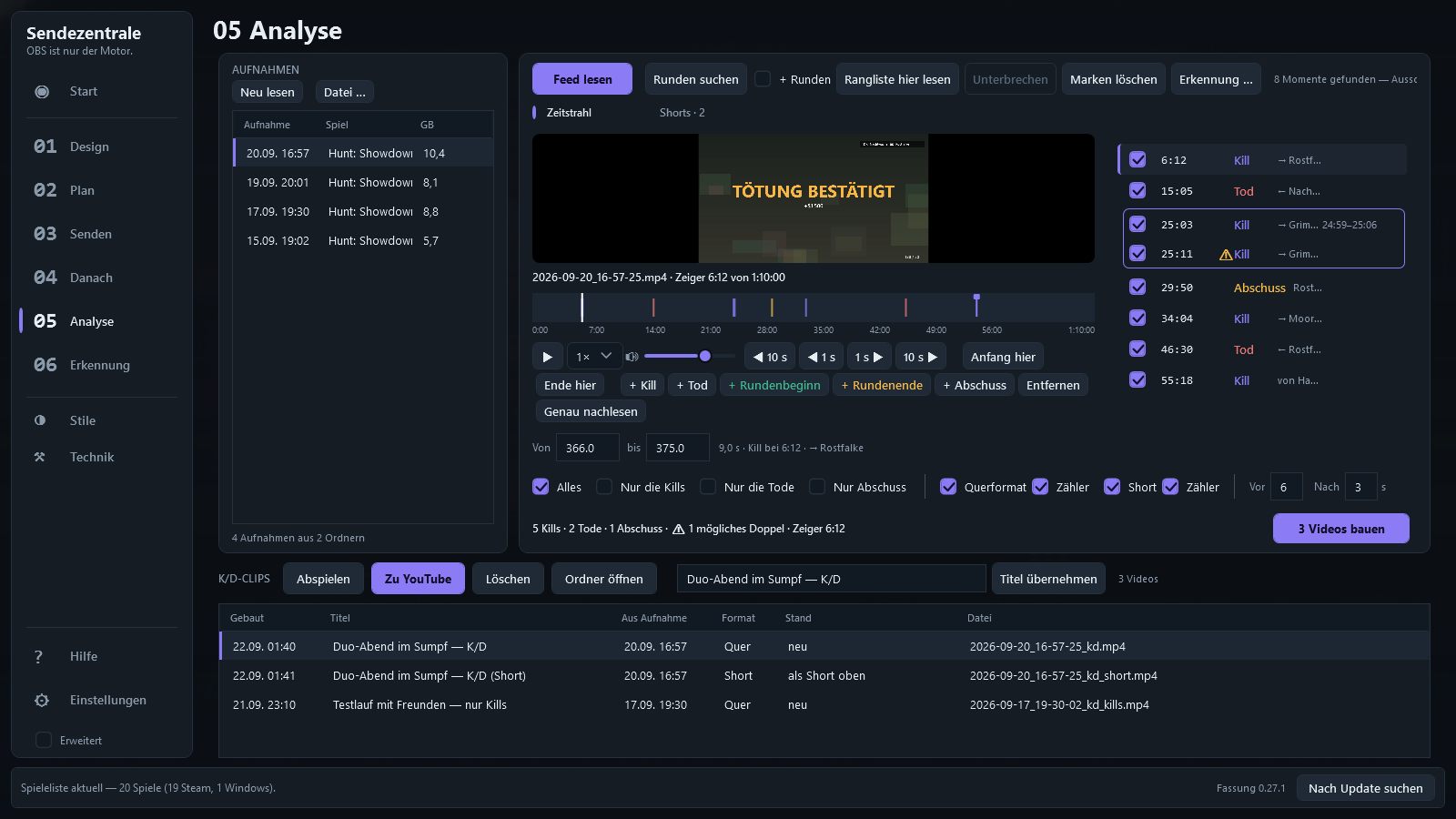
Task: Click the Technik tools icon
Action: click(40, 457)
